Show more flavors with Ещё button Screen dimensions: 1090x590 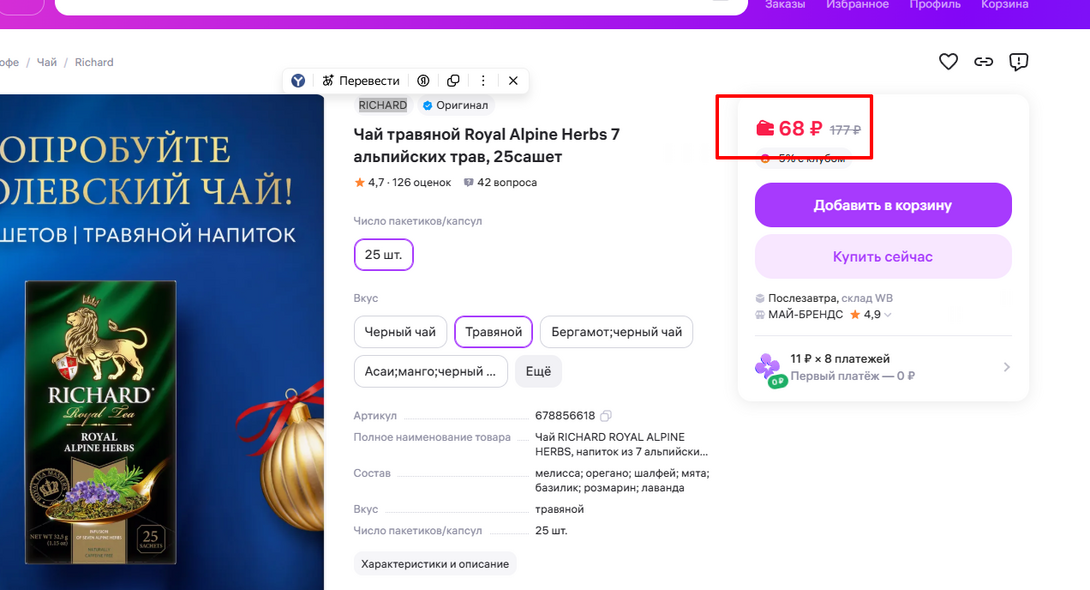(538, 371)
